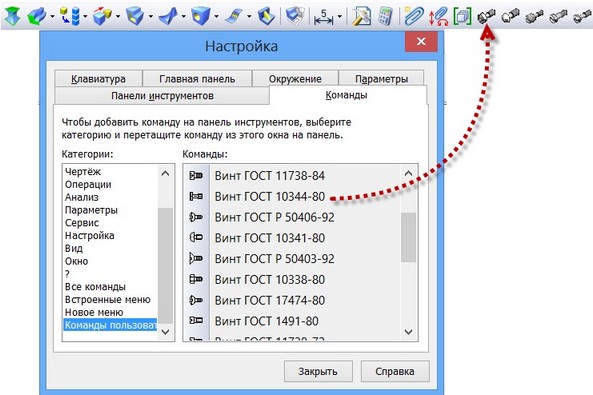Open the Окружение tab

[295, 79]
